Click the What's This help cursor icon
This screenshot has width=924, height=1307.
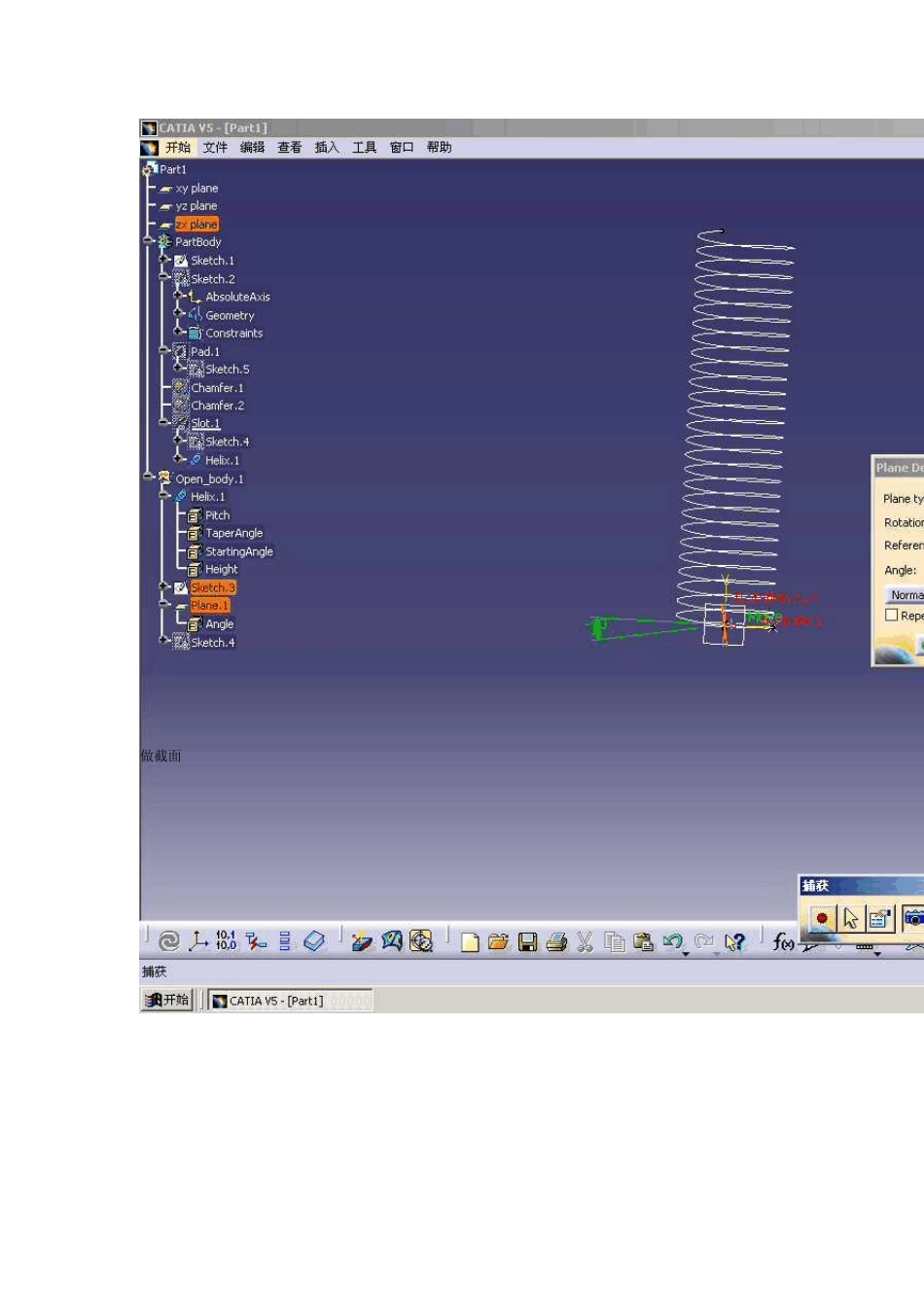735,941
